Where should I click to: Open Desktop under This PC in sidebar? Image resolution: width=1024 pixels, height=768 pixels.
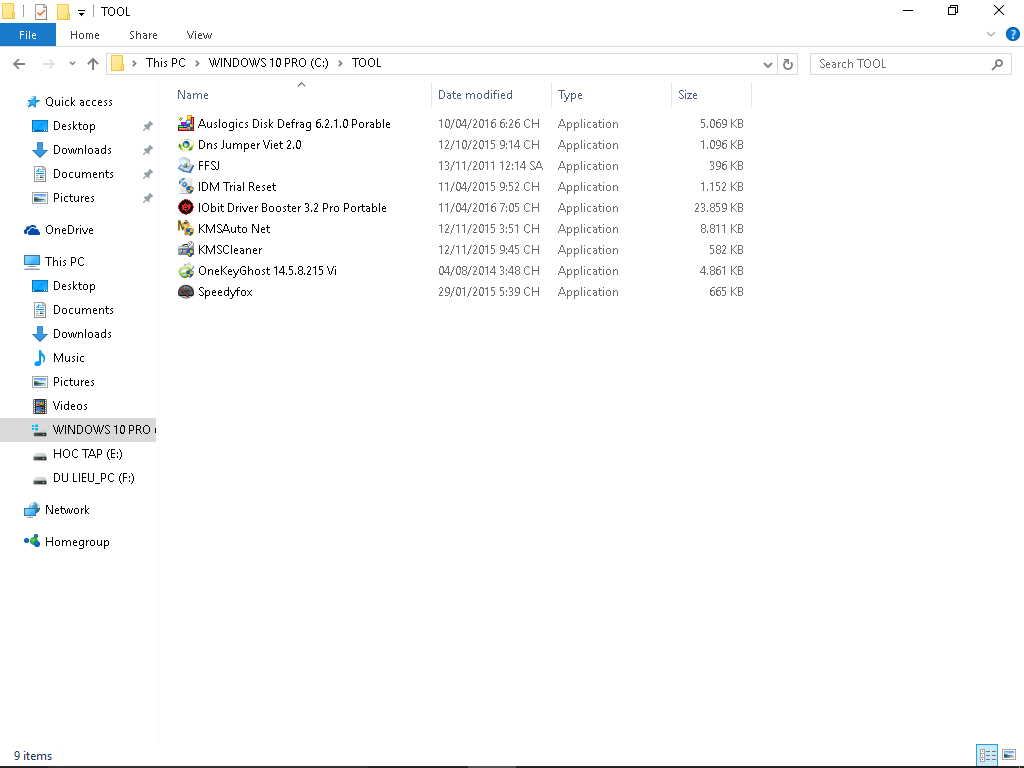[x=74, y=286]
